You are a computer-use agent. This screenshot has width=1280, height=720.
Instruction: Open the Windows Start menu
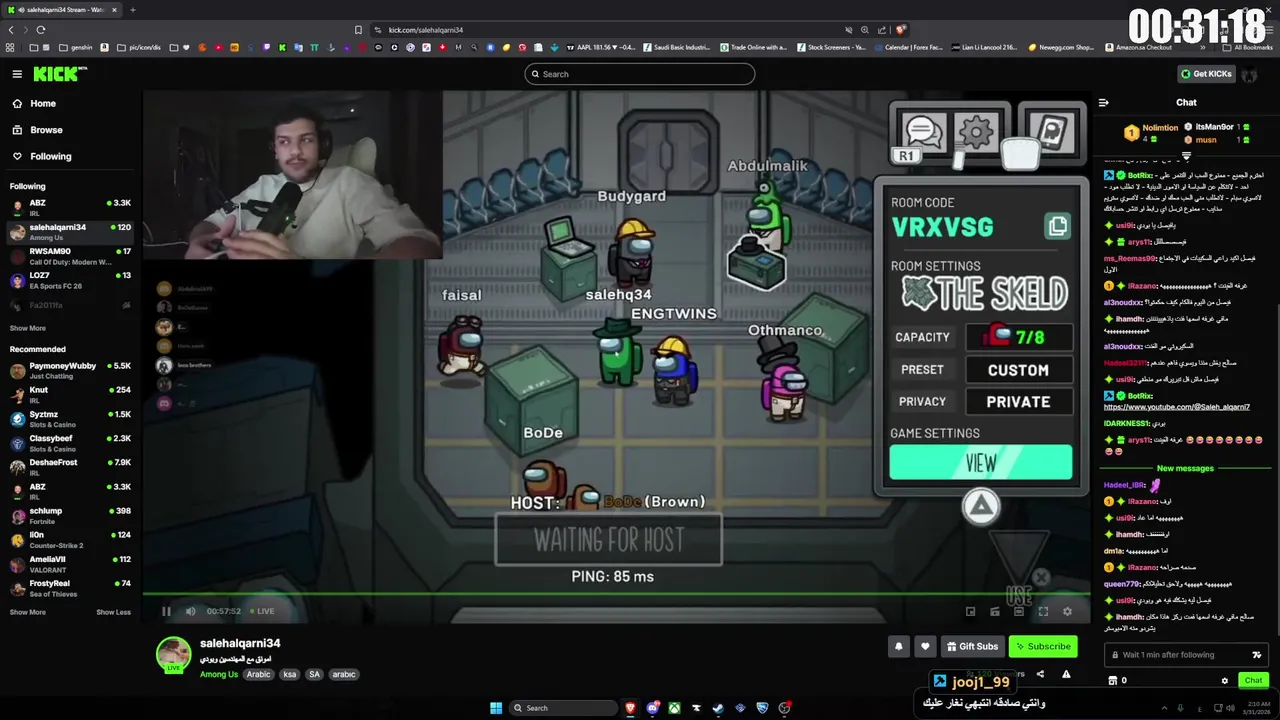(x=496, y=708)
